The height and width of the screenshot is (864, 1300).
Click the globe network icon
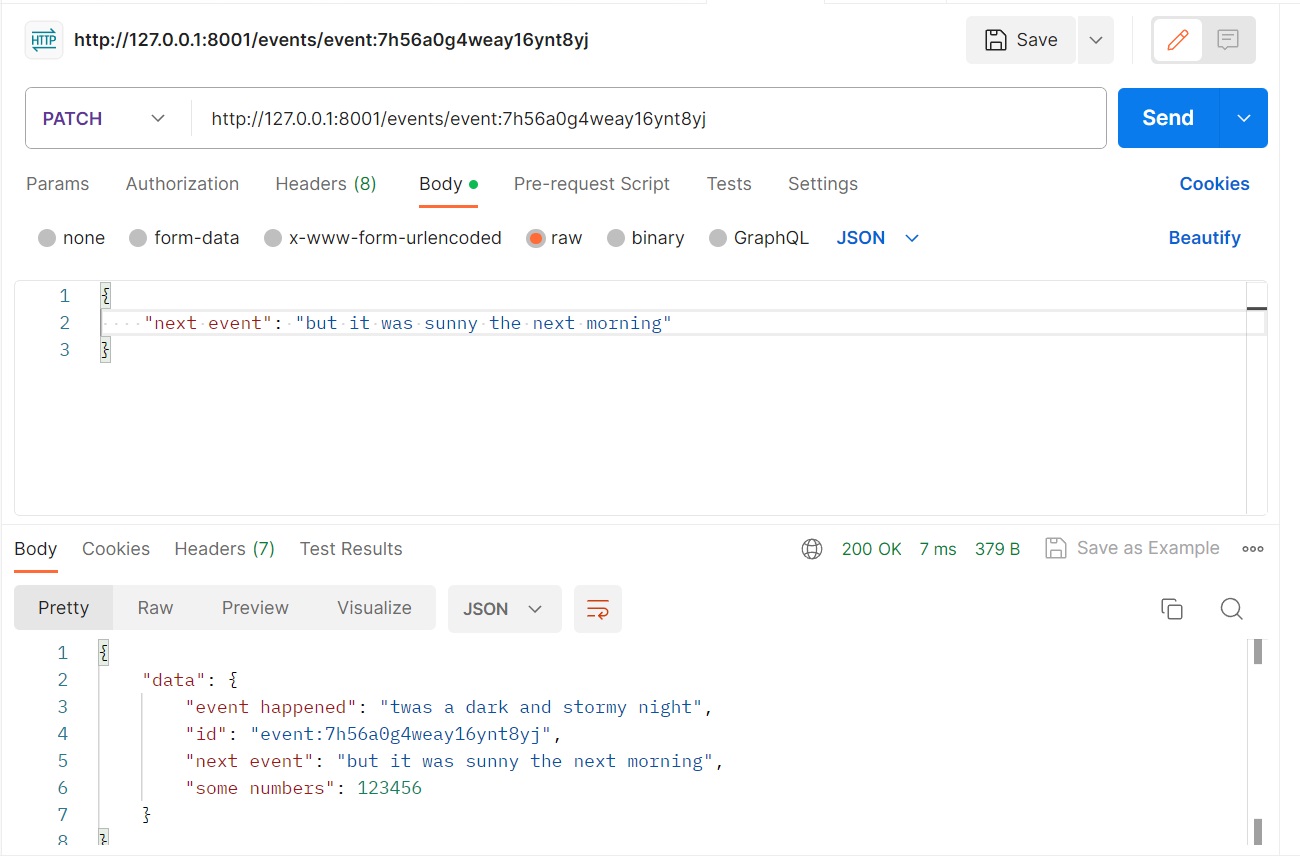812,549
